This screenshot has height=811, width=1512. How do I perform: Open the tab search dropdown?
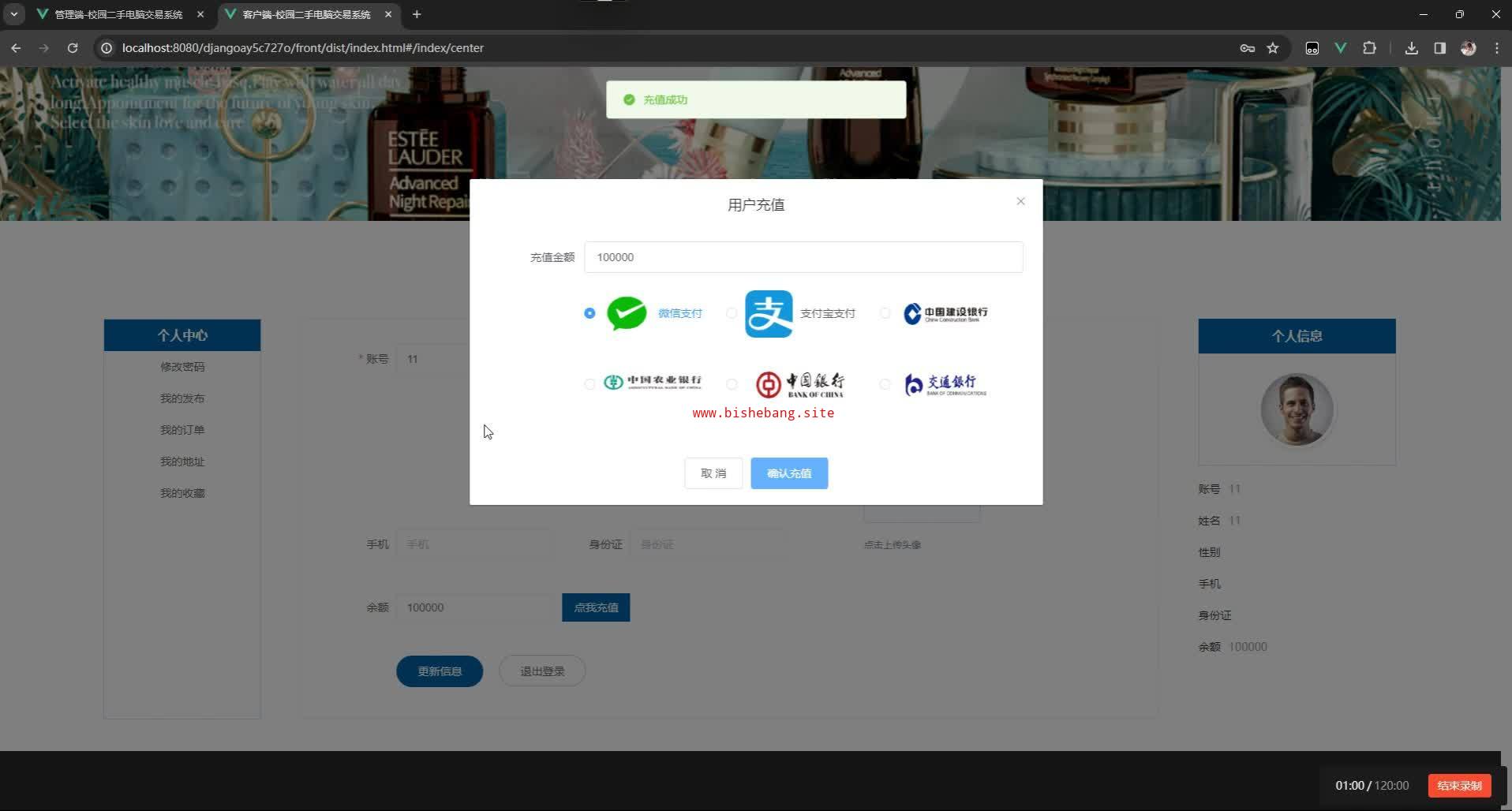tap(14, 14)
